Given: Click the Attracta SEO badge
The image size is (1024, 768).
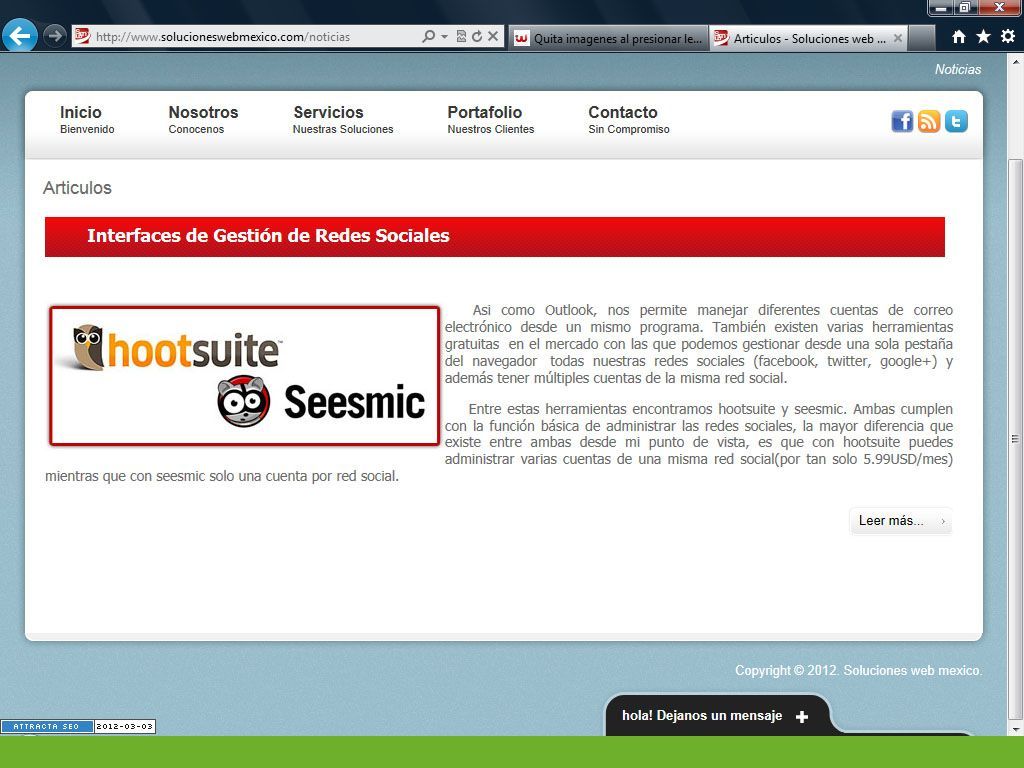Looking at the screenshot, I should 78,726.
